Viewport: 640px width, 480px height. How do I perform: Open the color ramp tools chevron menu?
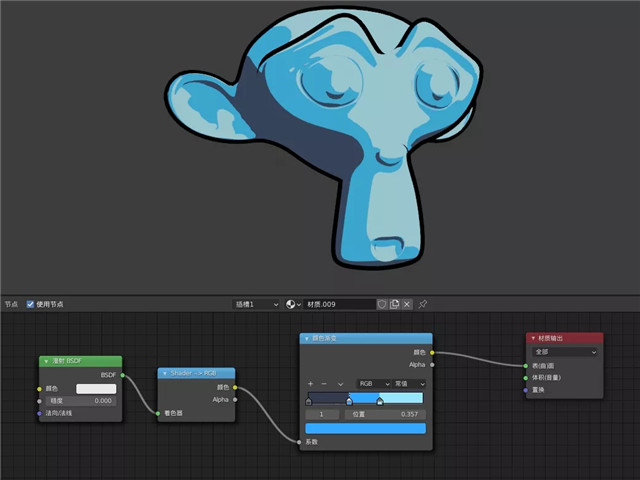340,384
